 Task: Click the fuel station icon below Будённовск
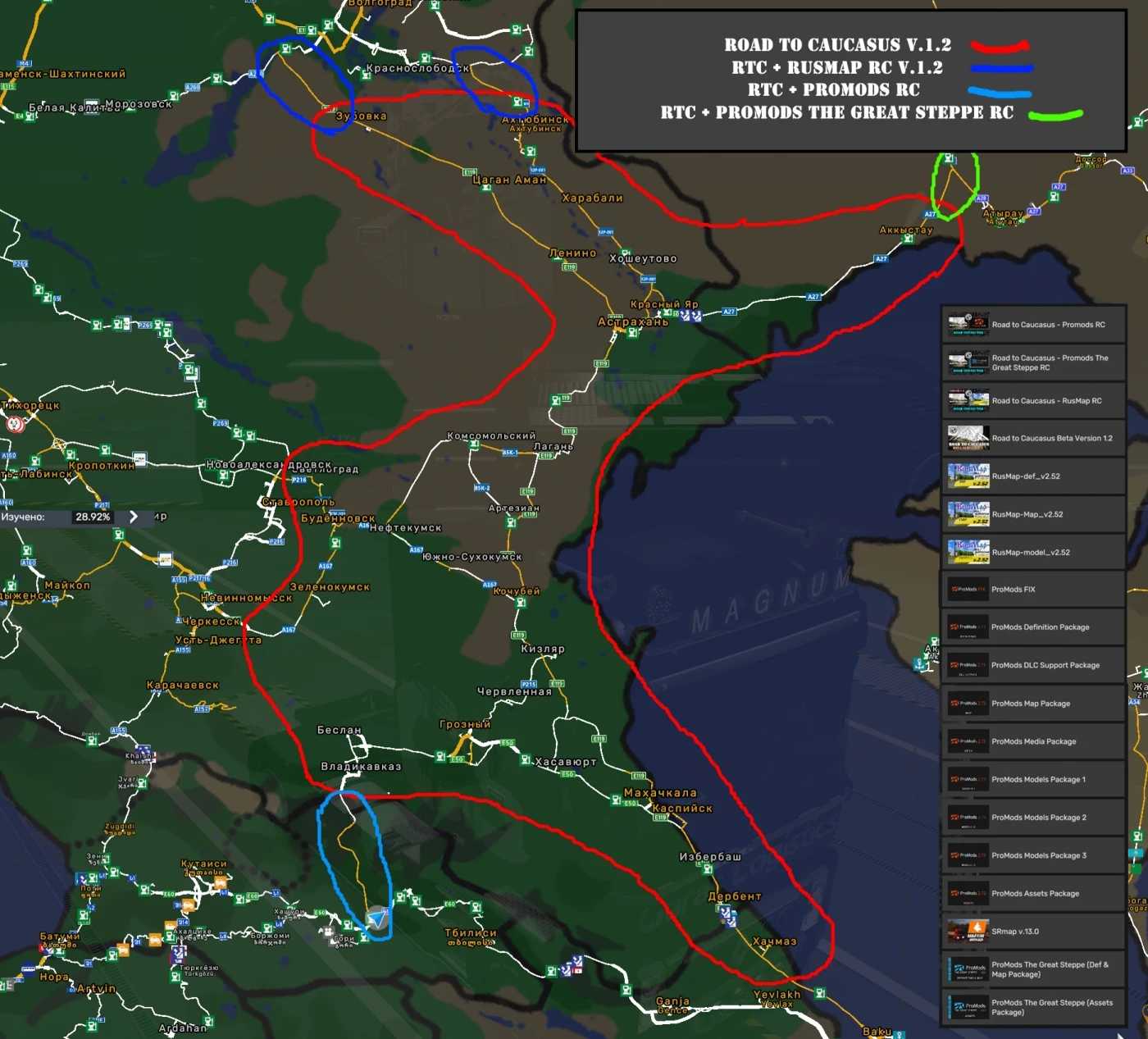[x=335, y=543]
